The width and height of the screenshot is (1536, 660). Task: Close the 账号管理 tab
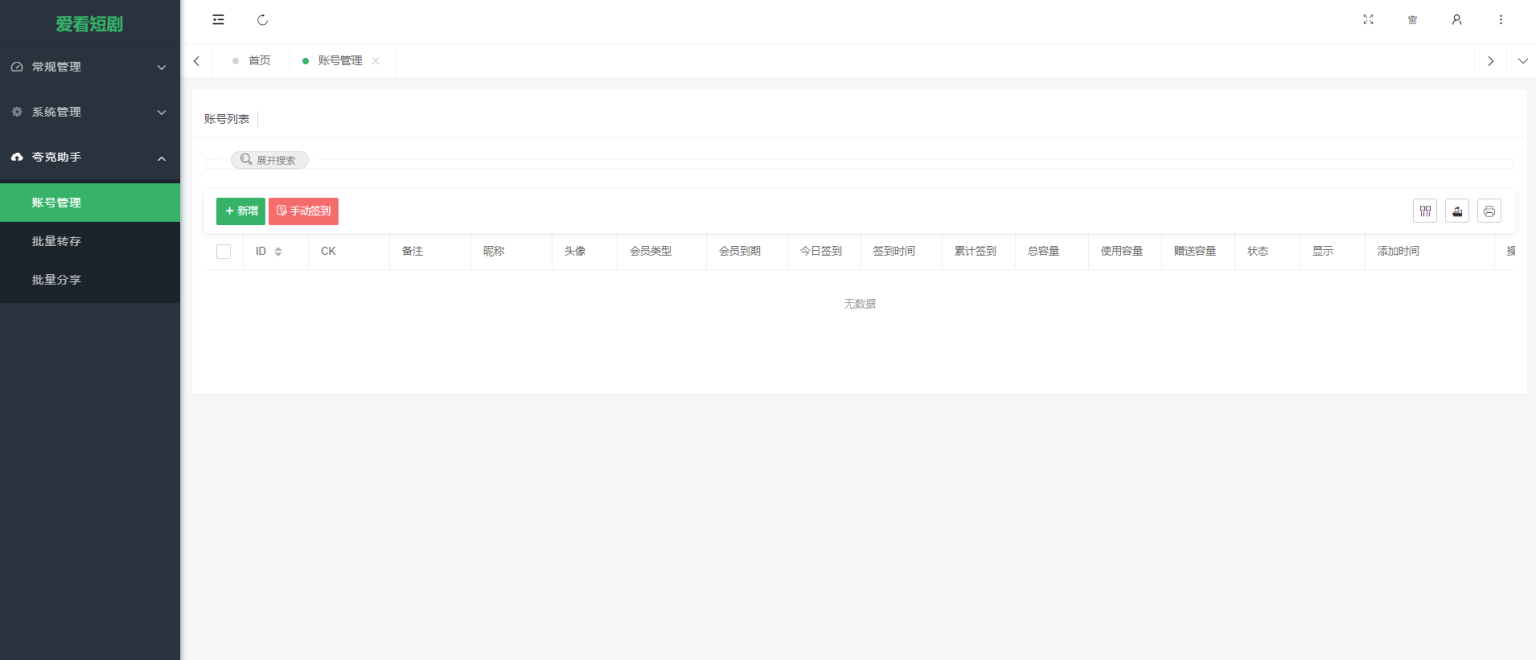(376, 61)
